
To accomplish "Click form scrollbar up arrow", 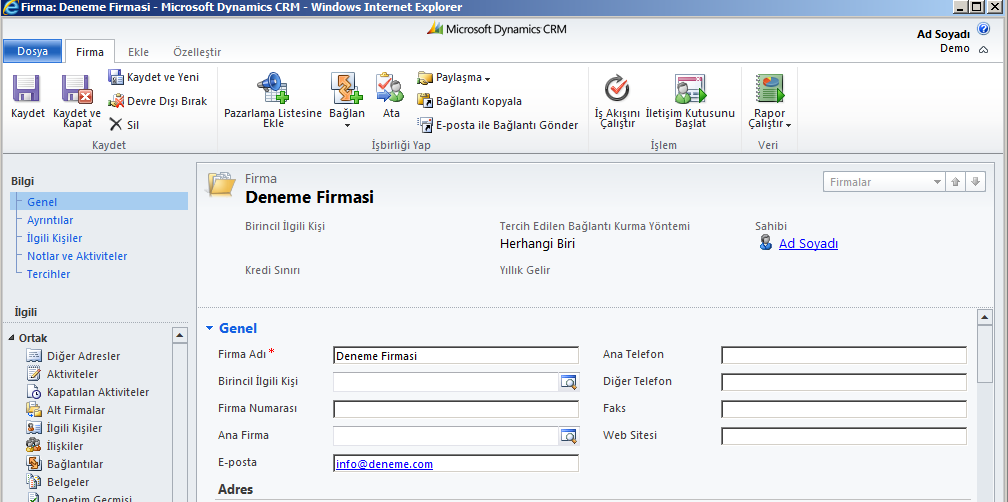I will 984,317.
